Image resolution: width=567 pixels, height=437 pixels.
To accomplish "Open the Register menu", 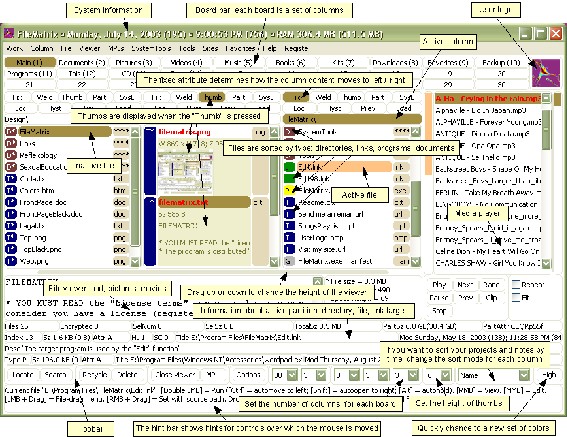I will click(296, 48).
